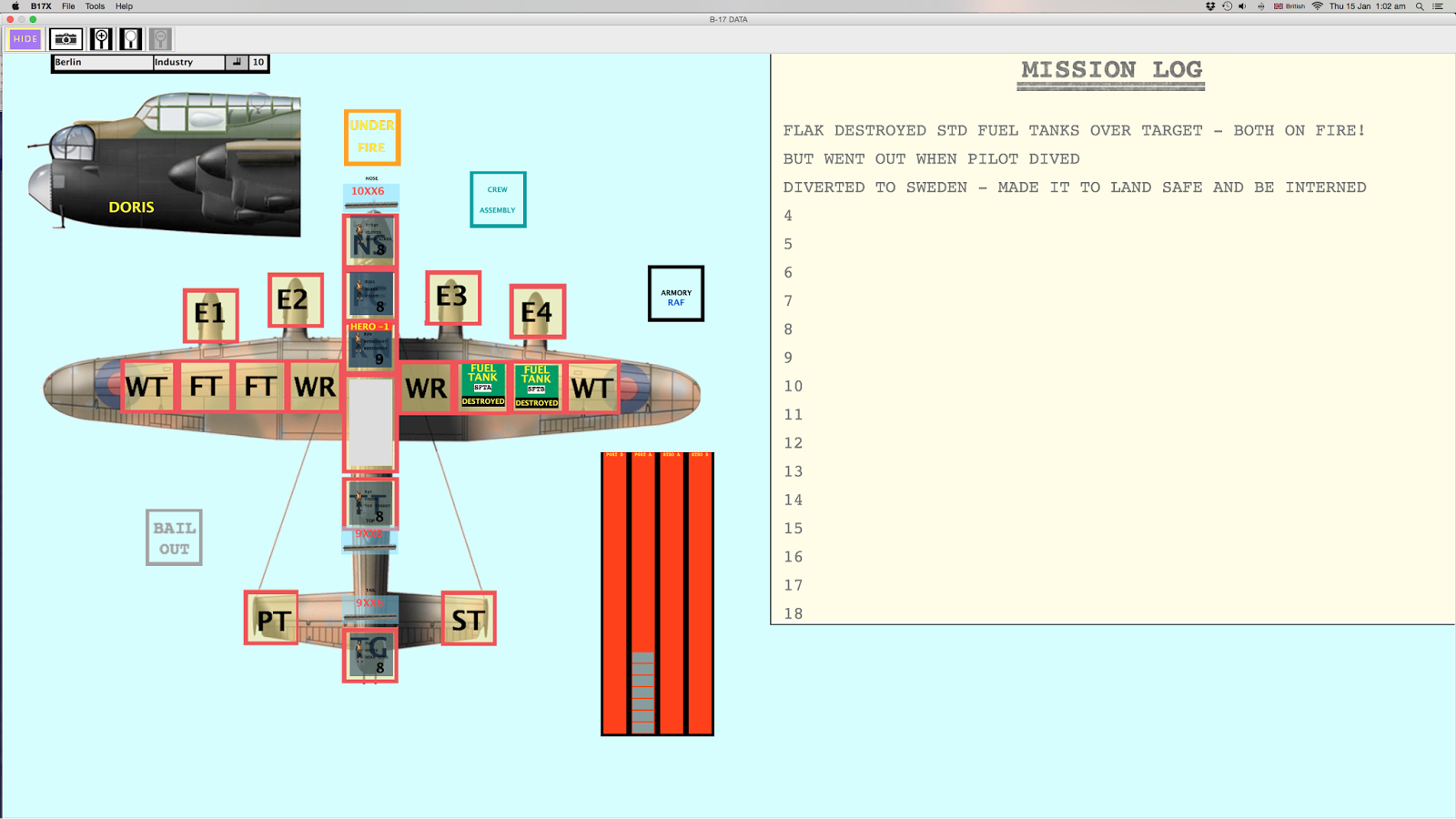Select the starboard wing tip WT tile

point(592,388)
